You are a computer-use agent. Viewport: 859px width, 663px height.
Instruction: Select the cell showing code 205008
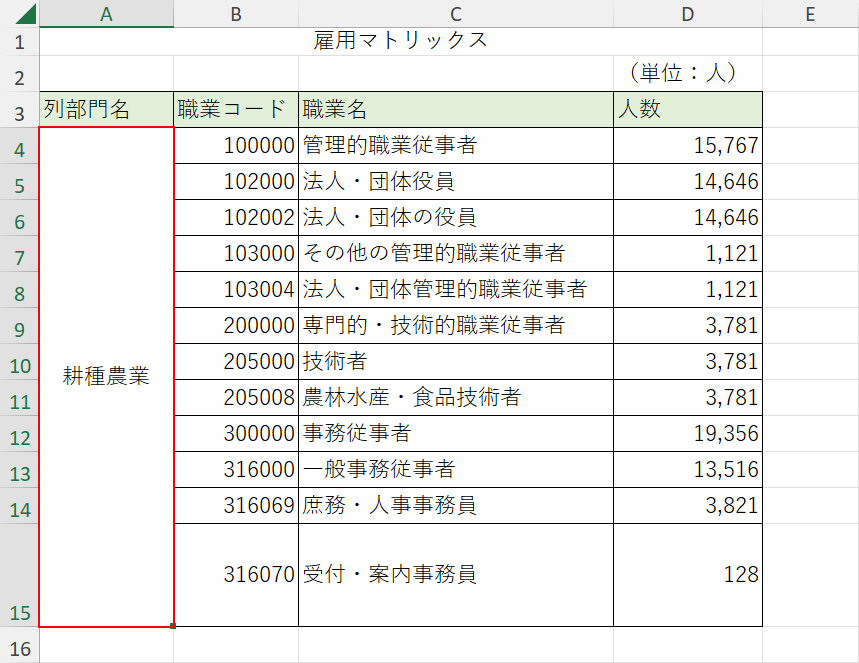pyautogui.click(x=235, y=397)
